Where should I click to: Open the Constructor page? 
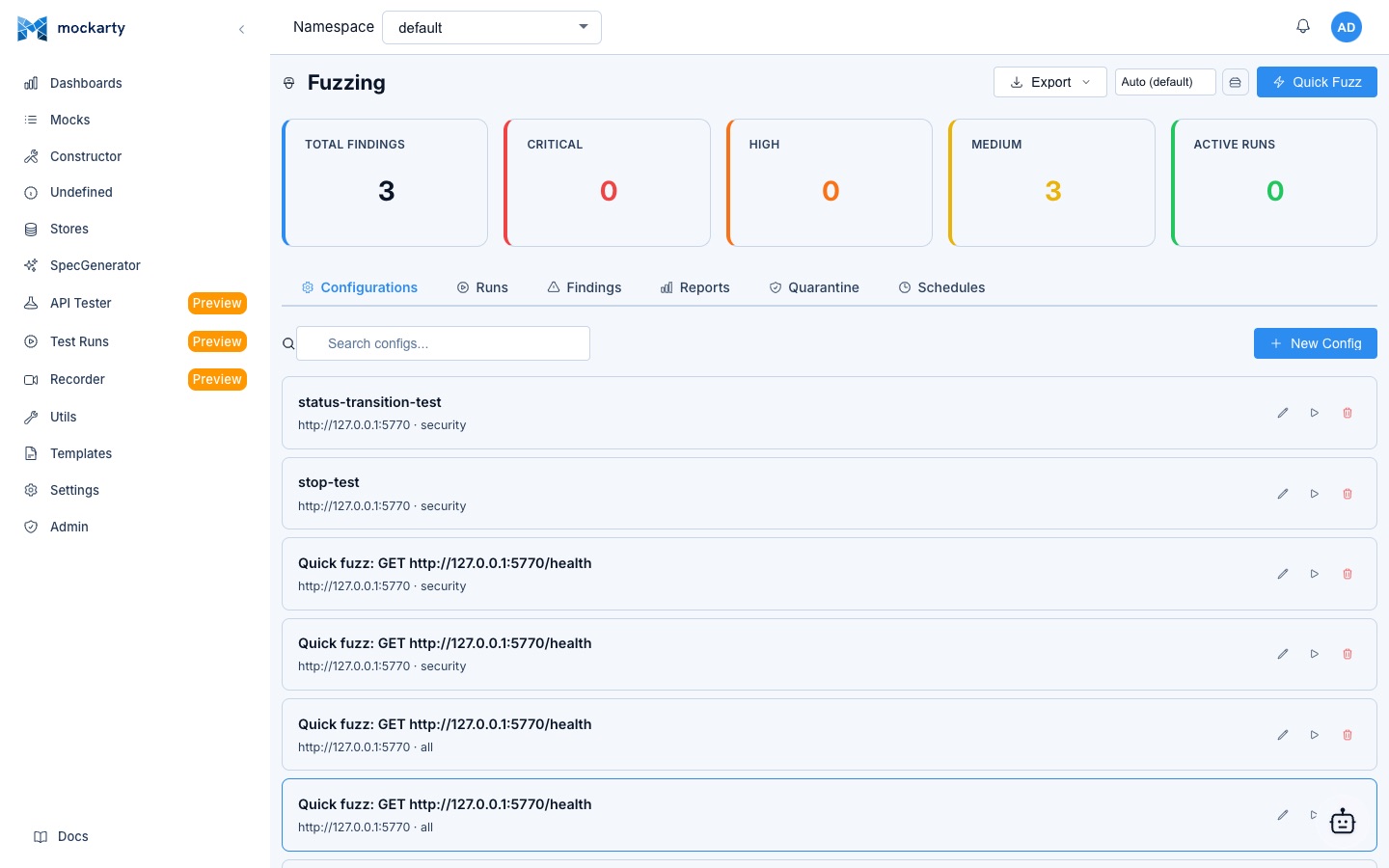pos(86,156)
